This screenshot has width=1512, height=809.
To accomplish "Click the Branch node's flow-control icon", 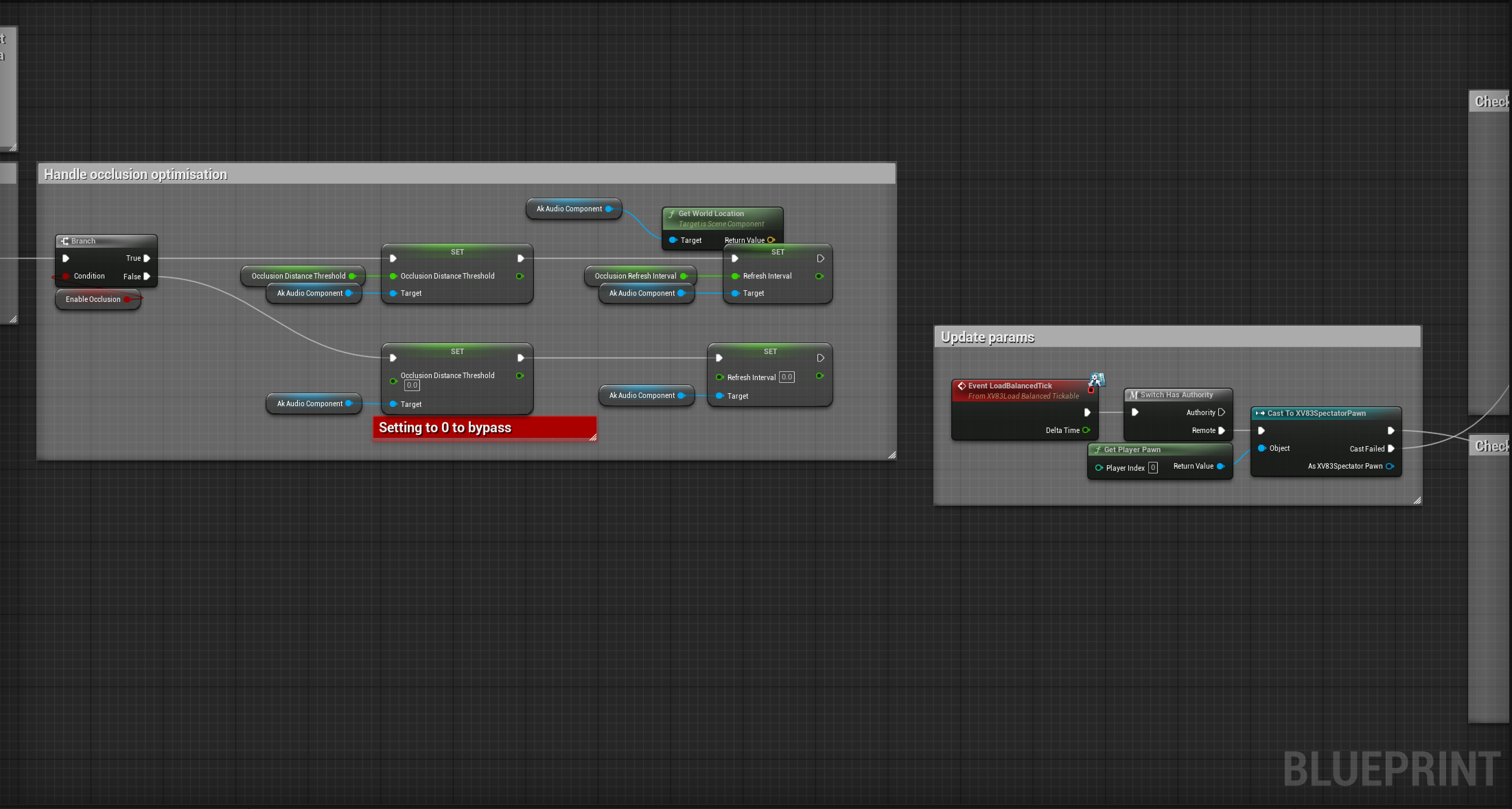I will tap(65, 241).
